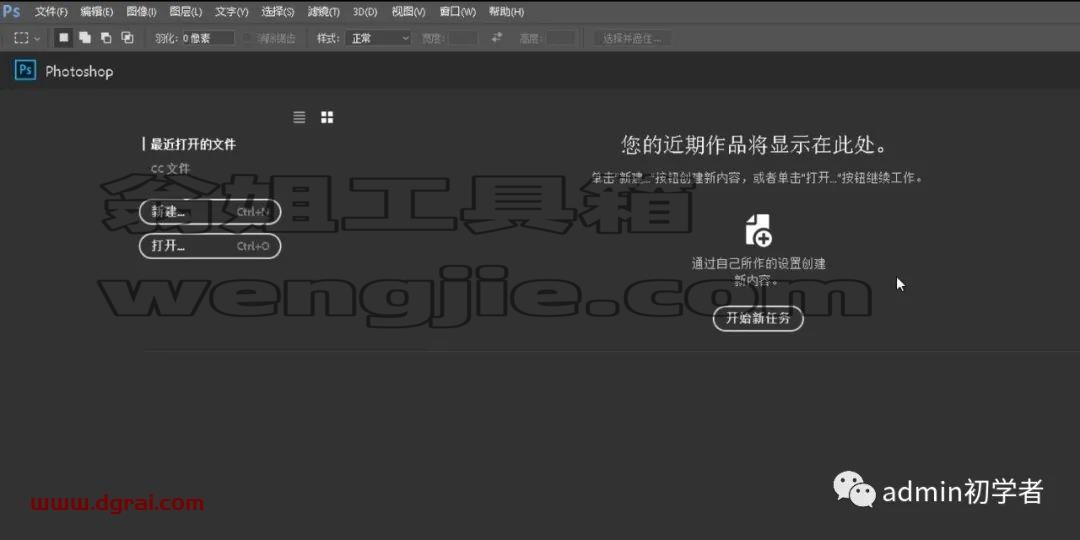Open the 文字(Y) menu
1080x540 pixels.
pyautogui.click(x=231, y=12)
